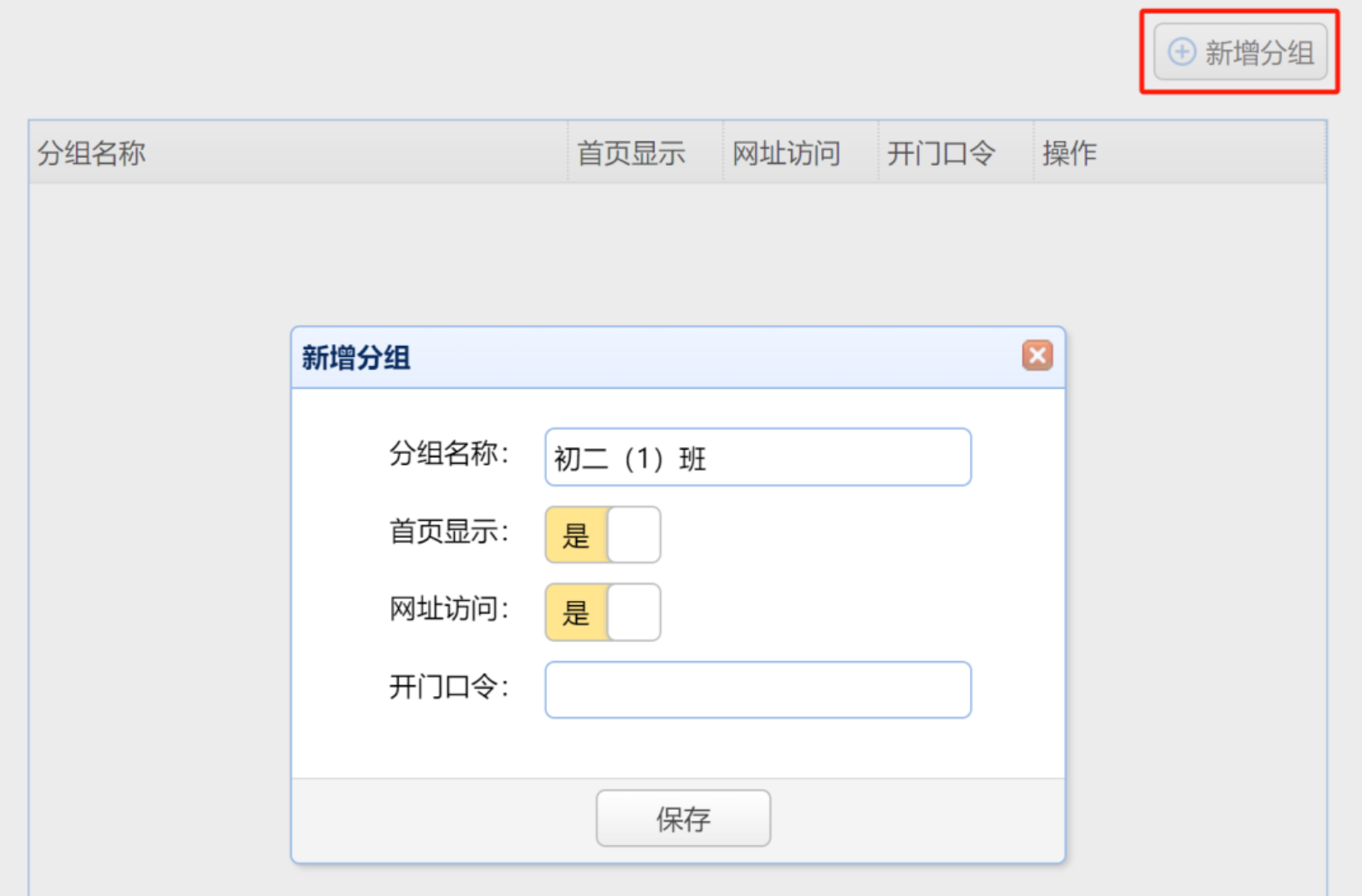1362x896 pixels.
Task: Click the 新增分组 dialog title bar
Action: coord(678,358)
